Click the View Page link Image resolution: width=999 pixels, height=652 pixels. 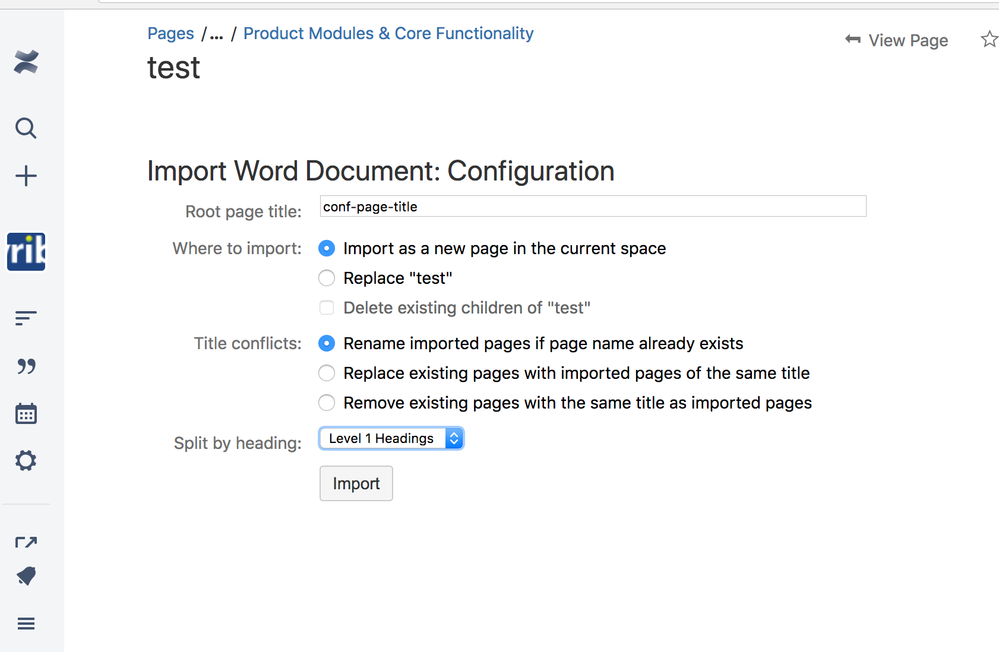click(x=908, y=40)
